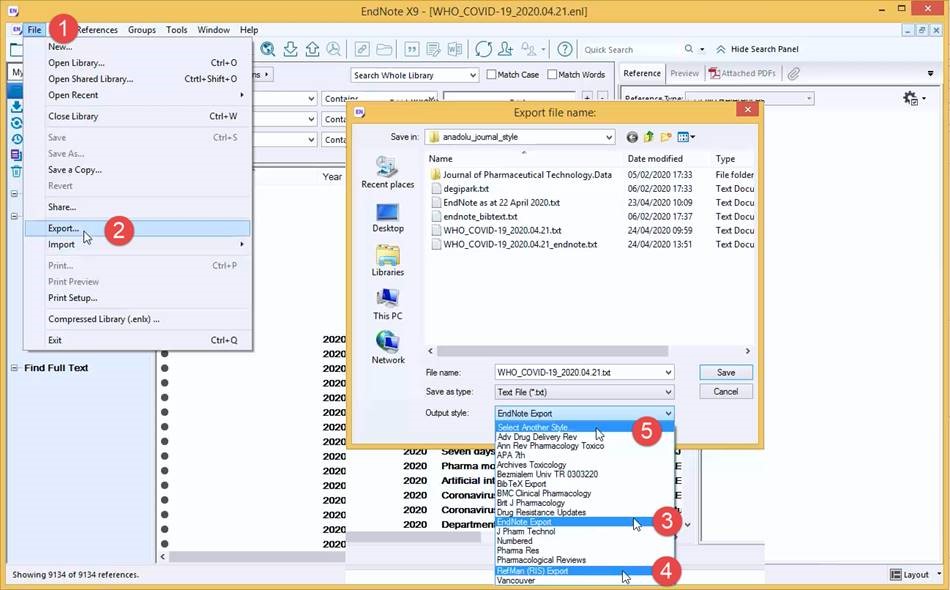Click the Cancel button in Export dialog
Image resolution: width=950 pixels, height=590 pixels.
point(726,392)
